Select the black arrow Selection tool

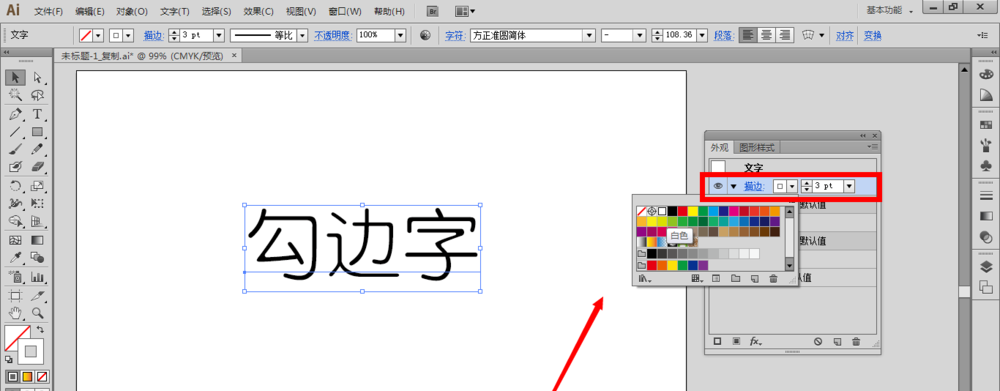pyautogui.click(x=16, y=78)
